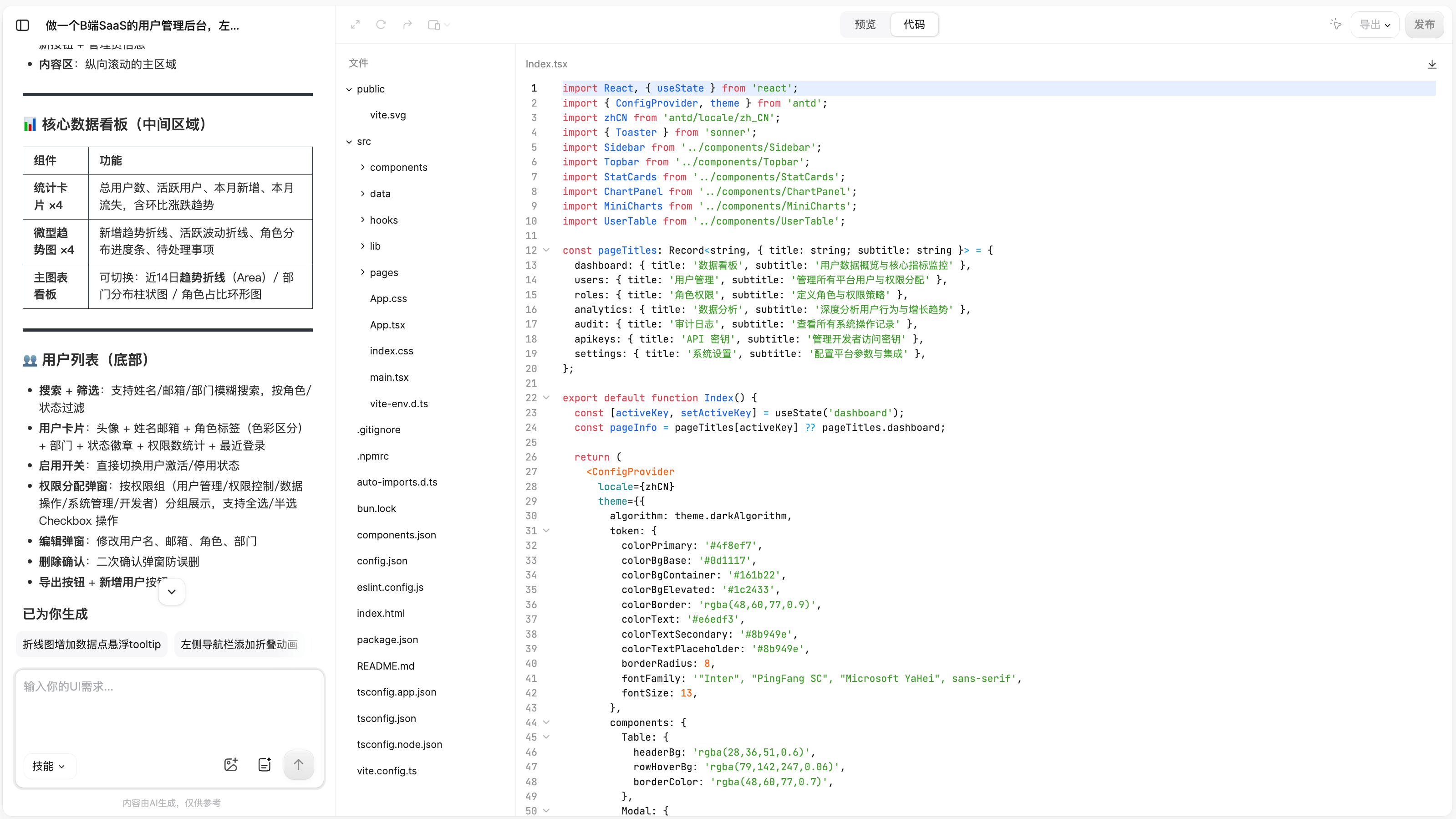Open README.md file
The height and width of the screenshot is (819, 1456).
(386, 665)
